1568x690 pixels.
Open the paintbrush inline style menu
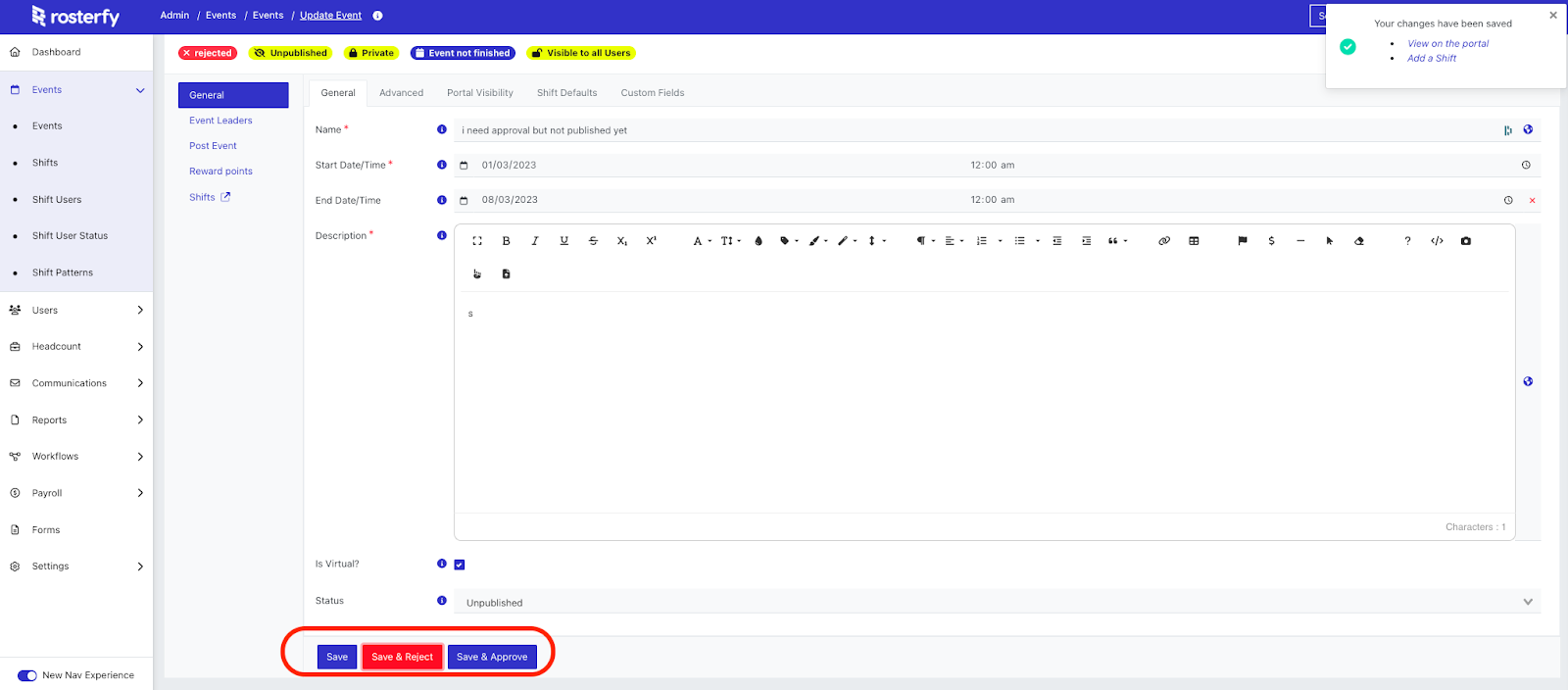tap(817, 241)
